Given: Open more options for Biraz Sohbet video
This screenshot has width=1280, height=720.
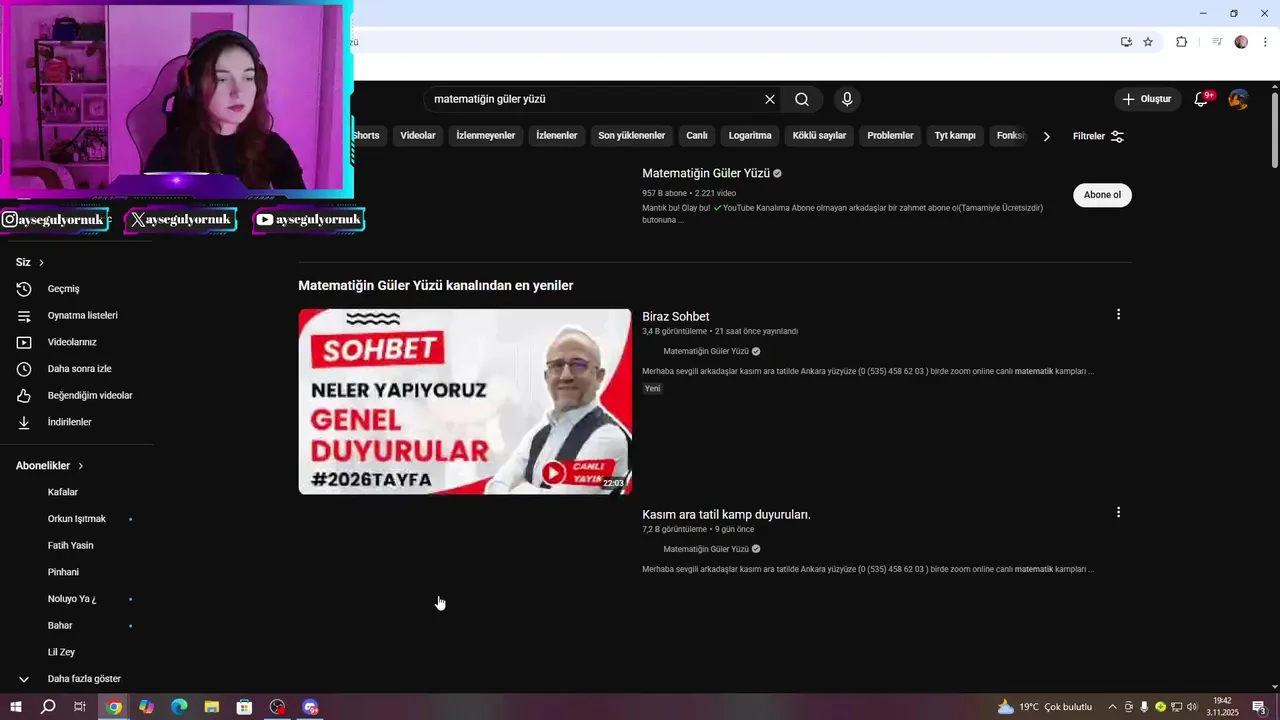Looking at the screenshot, I should coord(1118,314).
